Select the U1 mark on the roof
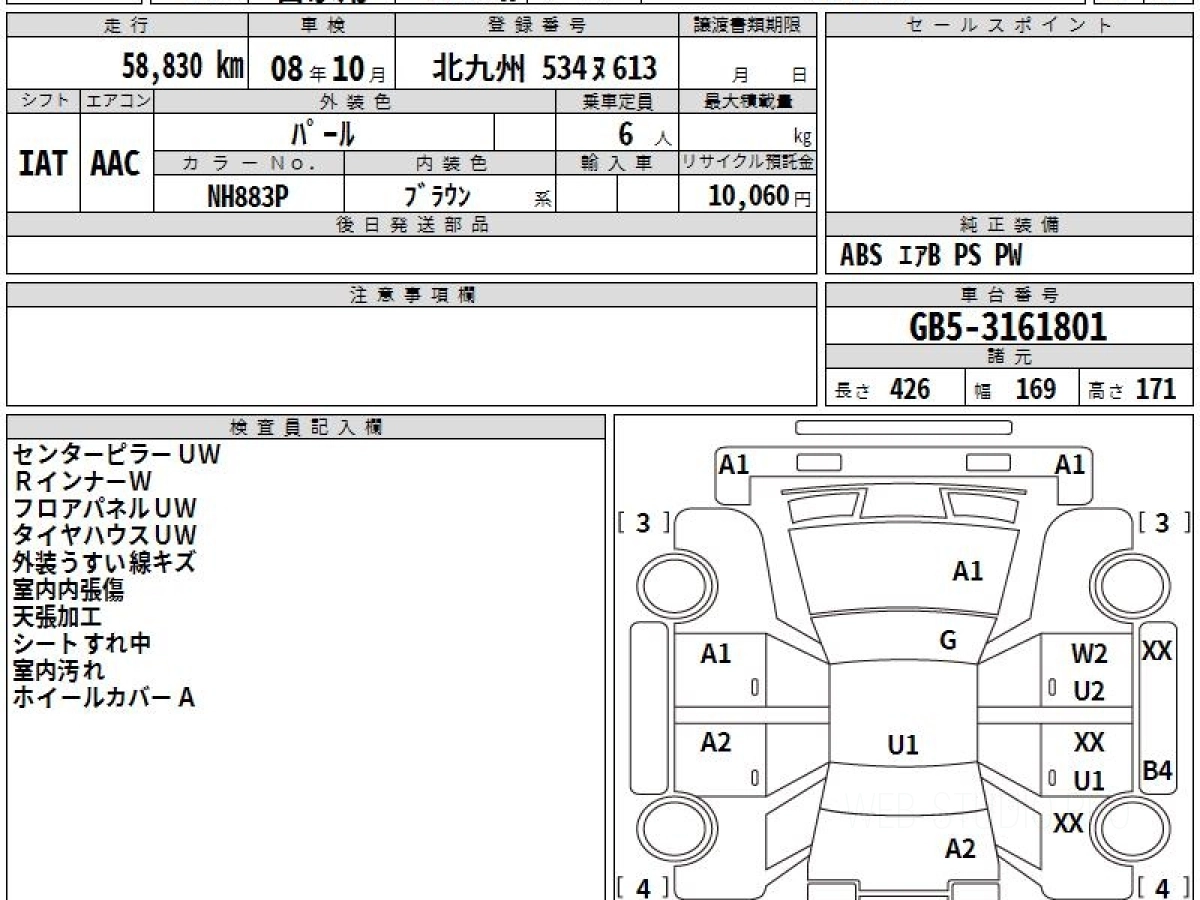Screen dimensions: 1200x900 click(x=903, y=745)
